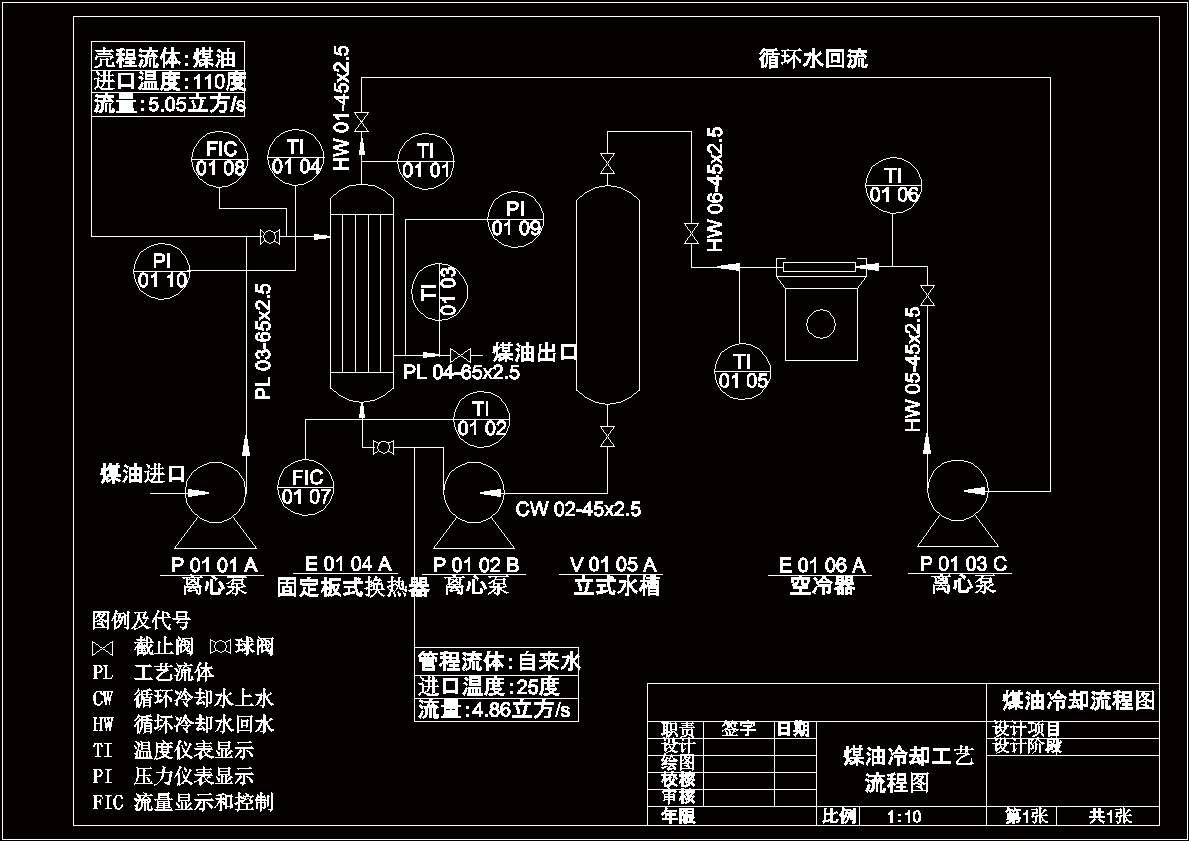Screen dimensions: 1189x841
Task: Click the HW 循环冷却水回水 legend row
Action: (x=183, y=724)
